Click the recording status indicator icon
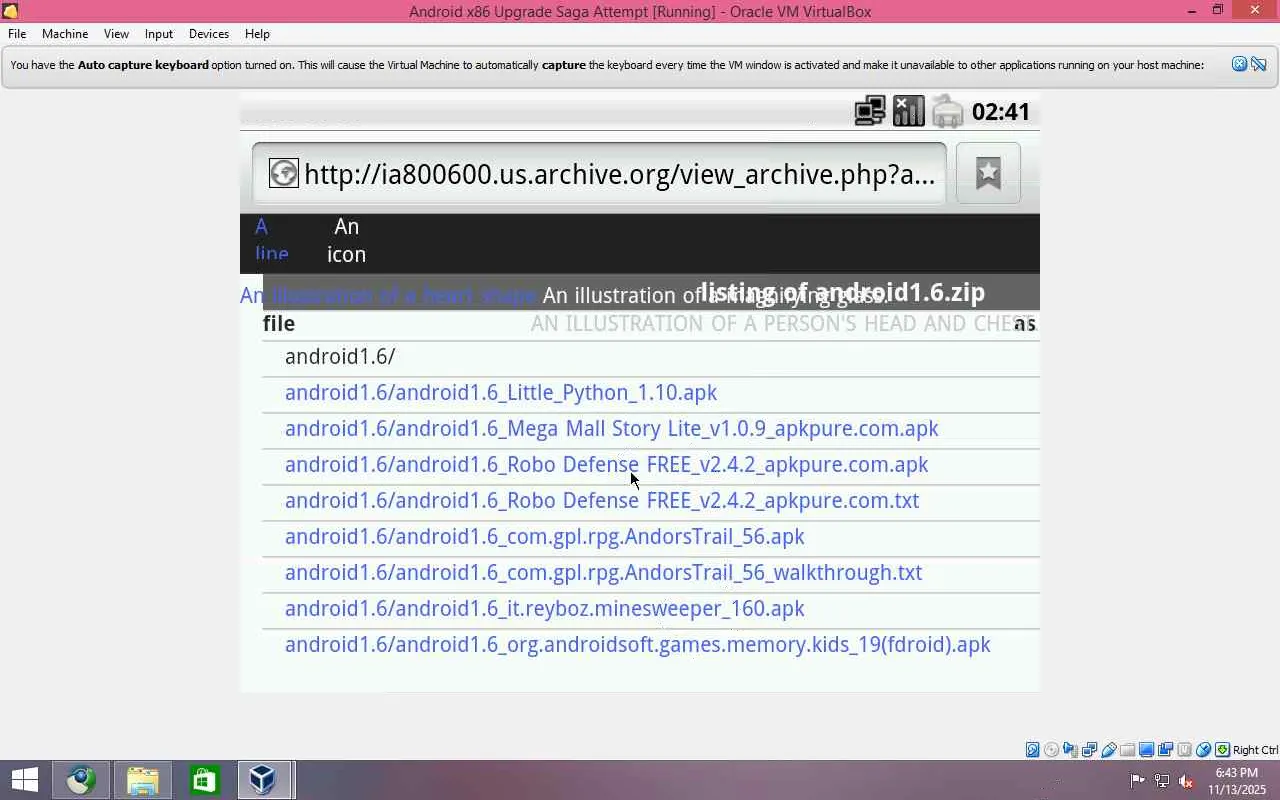The width and height of the screenshot is (1280, 800). (x=1166, y=750)
